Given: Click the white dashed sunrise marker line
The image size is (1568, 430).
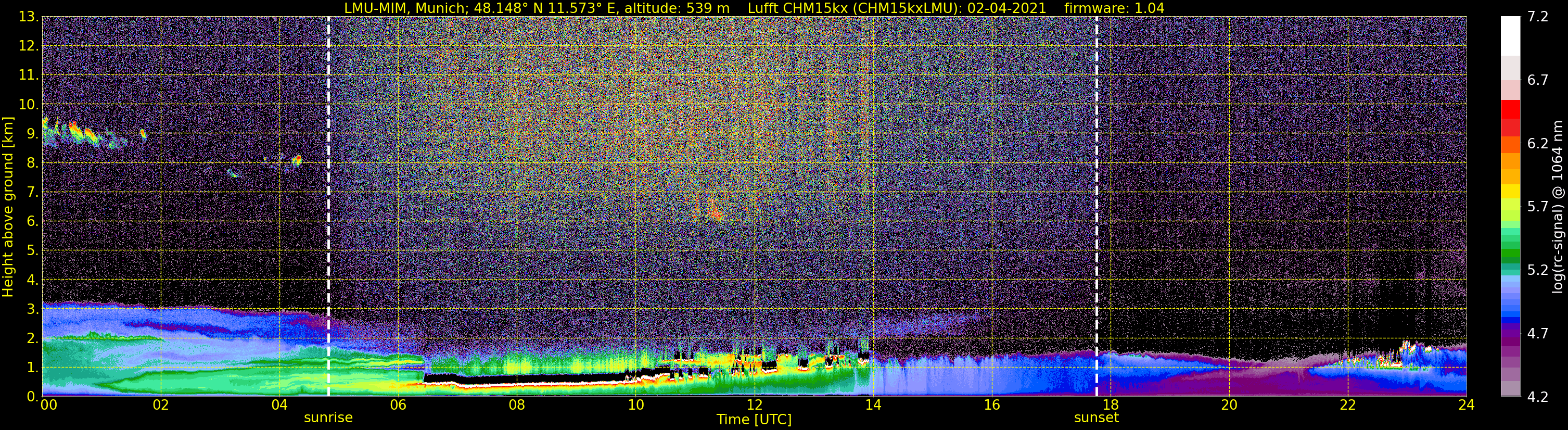Looking at the screenshot, I should [x=329, y=207].
